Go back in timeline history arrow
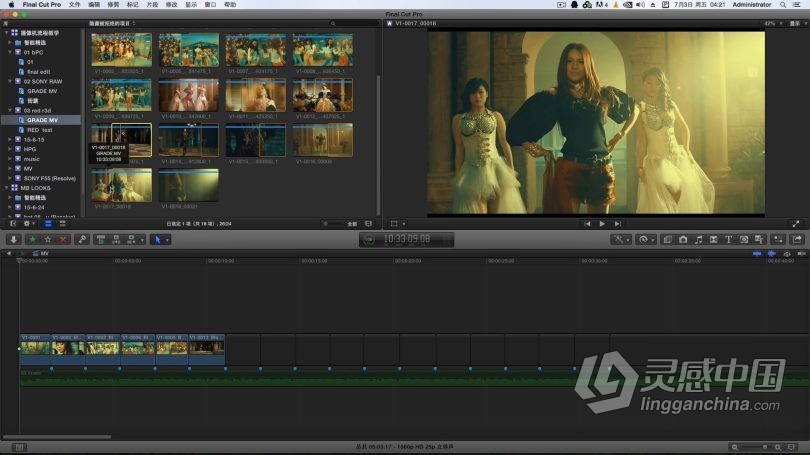Image resolution: width=810 pixels, height=455 pixels. 9,254
